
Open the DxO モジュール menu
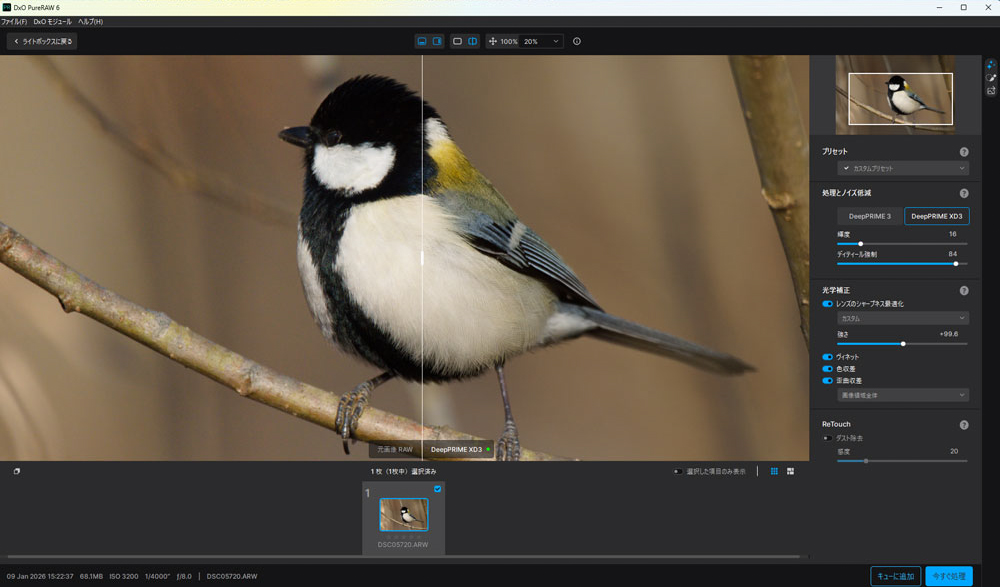pyautogui.click(x=53, y=21)
